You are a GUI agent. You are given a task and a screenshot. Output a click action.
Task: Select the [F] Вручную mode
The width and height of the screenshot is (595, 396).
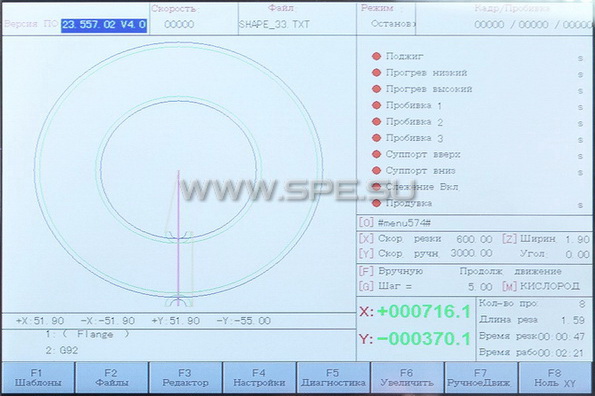coord(390,272)
